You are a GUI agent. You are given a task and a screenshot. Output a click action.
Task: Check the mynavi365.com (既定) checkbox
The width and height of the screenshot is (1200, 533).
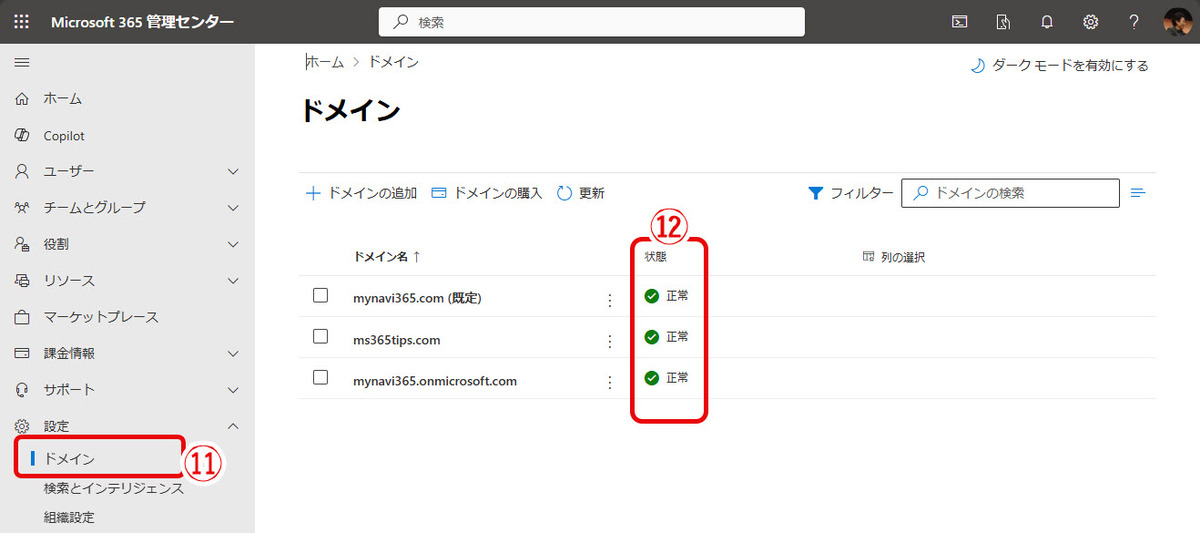tap(321, 296)
